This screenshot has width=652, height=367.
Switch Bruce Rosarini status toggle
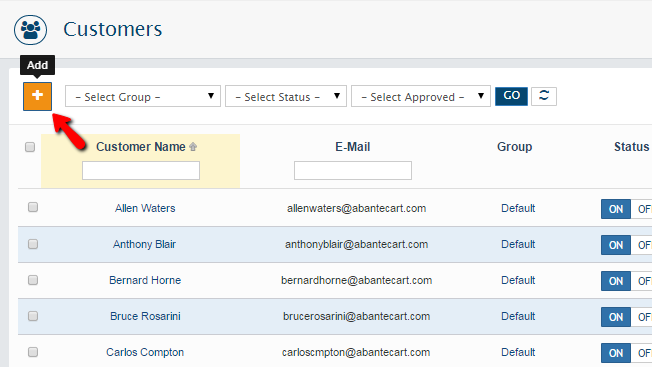point(626,317)
